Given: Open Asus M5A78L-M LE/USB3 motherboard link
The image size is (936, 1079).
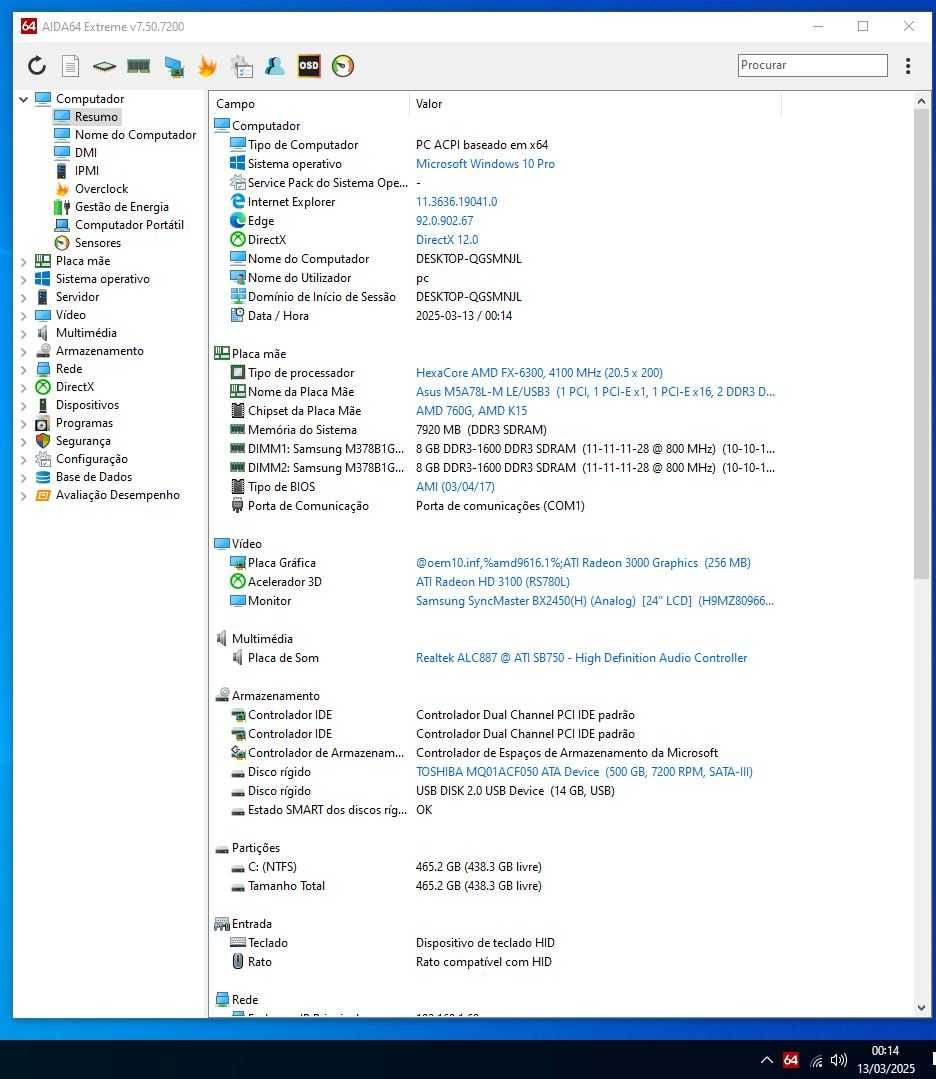Looking at the screenshot, I should tap(595, 392).
